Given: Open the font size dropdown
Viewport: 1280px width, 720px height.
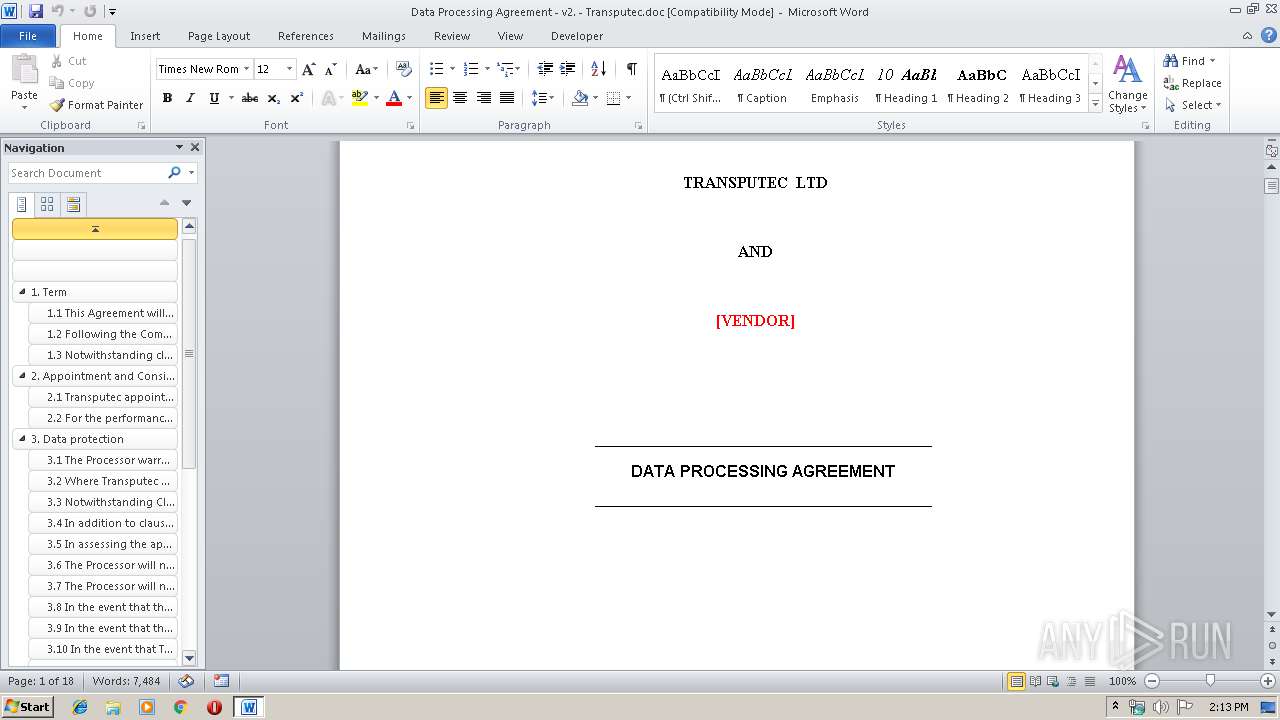Looking at the screenshot, I should [290, 69].
